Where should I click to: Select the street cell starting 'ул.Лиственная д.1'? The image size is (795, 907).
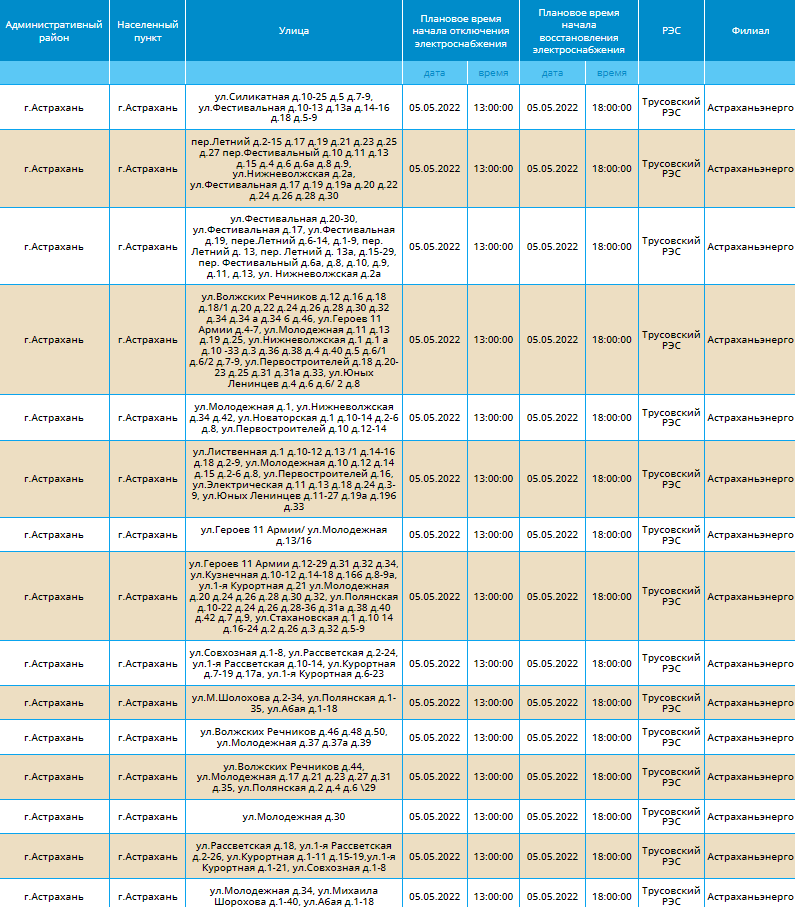pos(294,479)
